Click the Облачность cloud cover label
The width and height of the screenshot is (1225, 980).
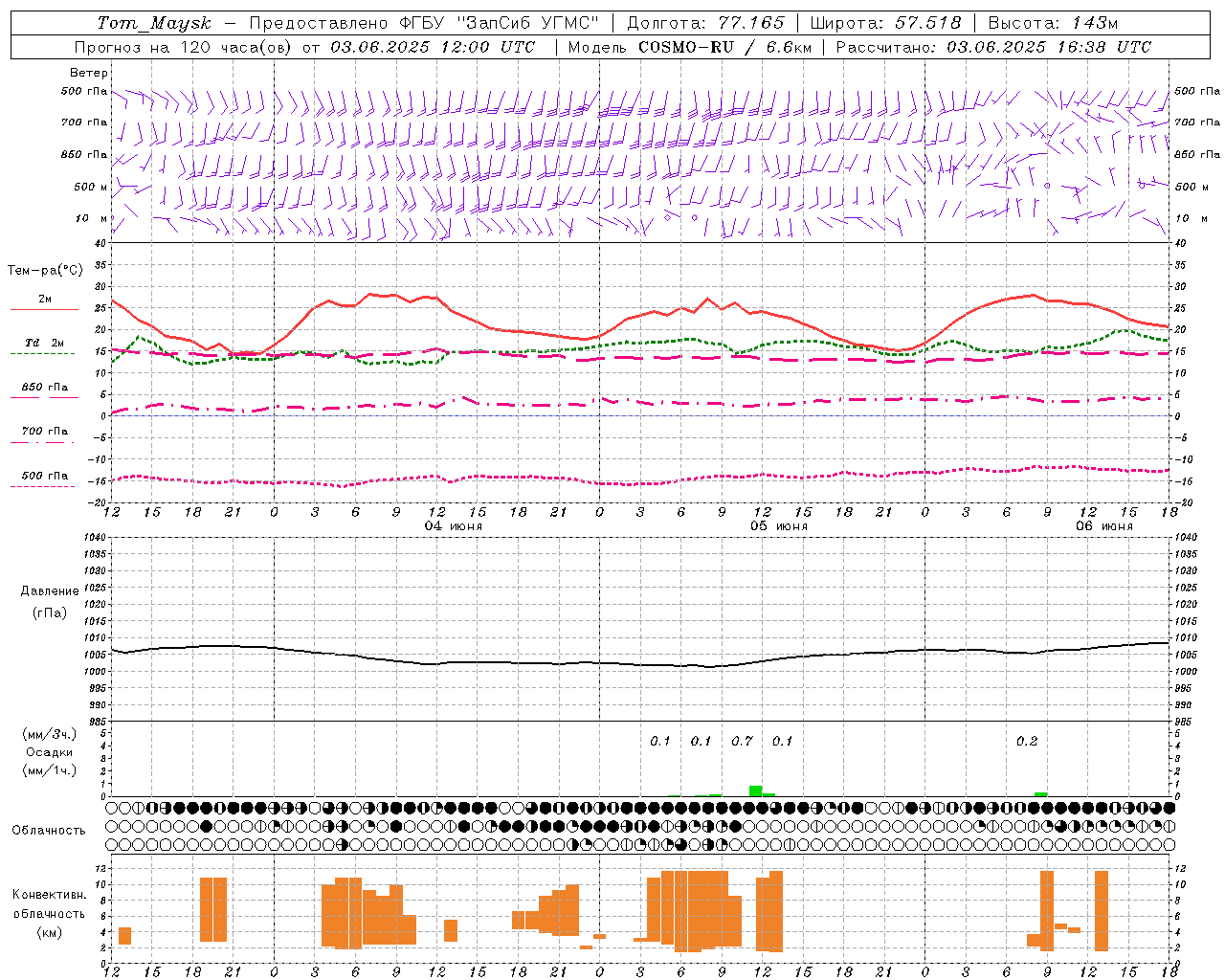click(49, 830)
